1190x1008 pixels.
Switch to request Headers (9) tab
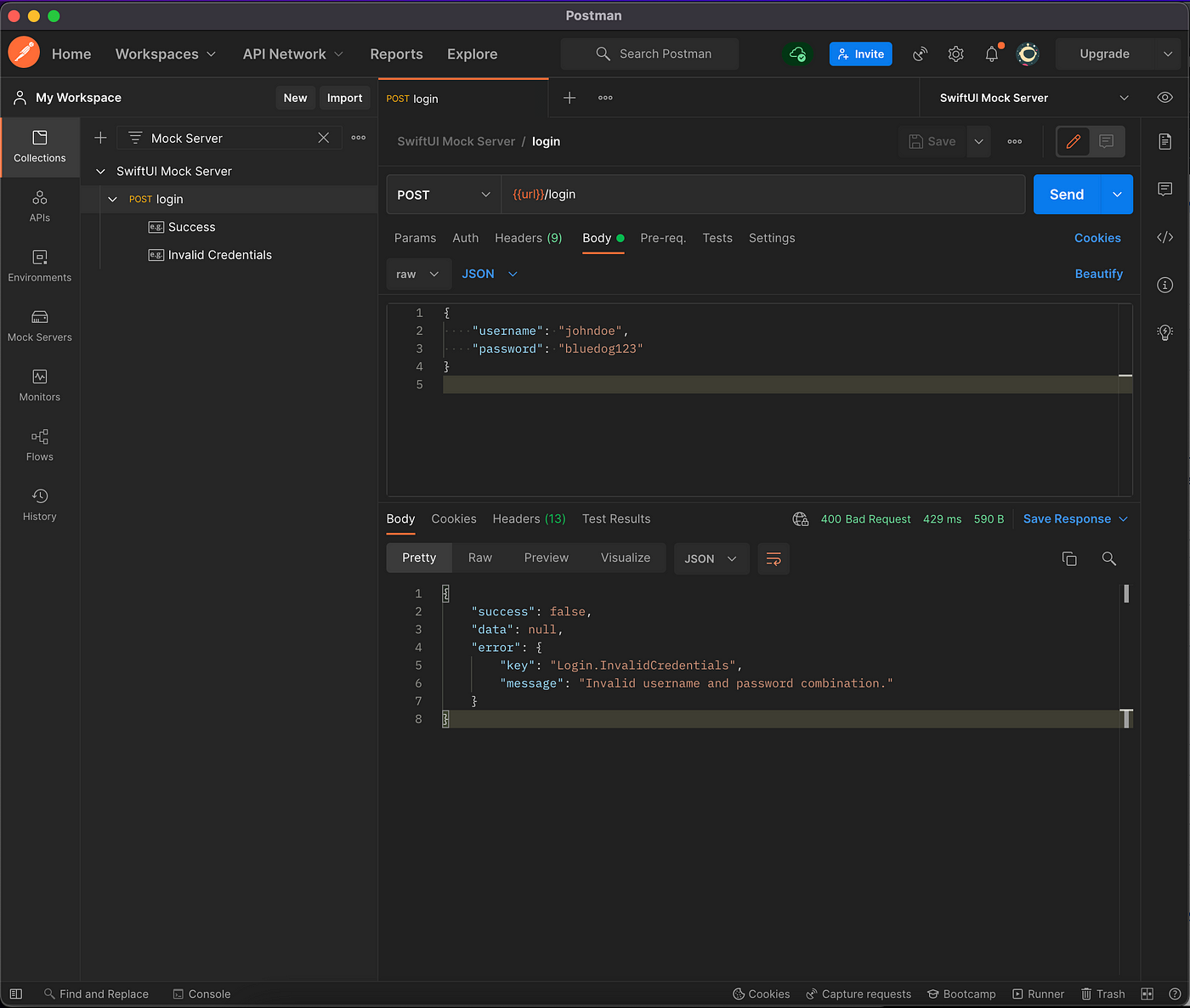pyautogui.click(x=528, y=238)
